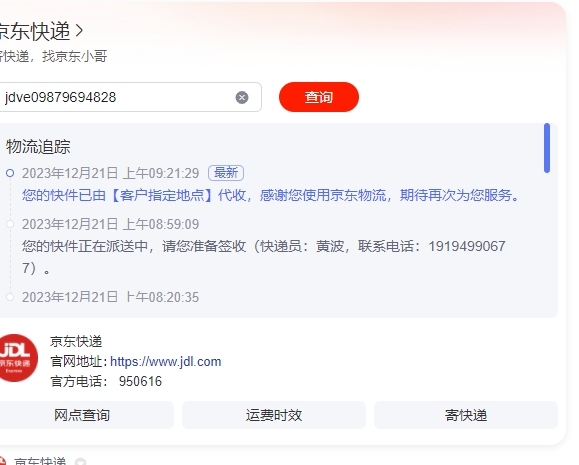Image resolution: width=579 pixels, height=465 pixels.
Task: Clear the tracking number with the X icon
Action: (x=242, y=98)
